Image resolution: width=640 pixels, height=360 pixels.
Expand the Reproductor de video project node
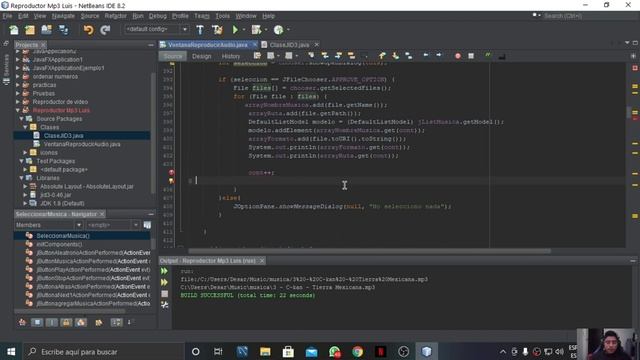pos(18,102)
